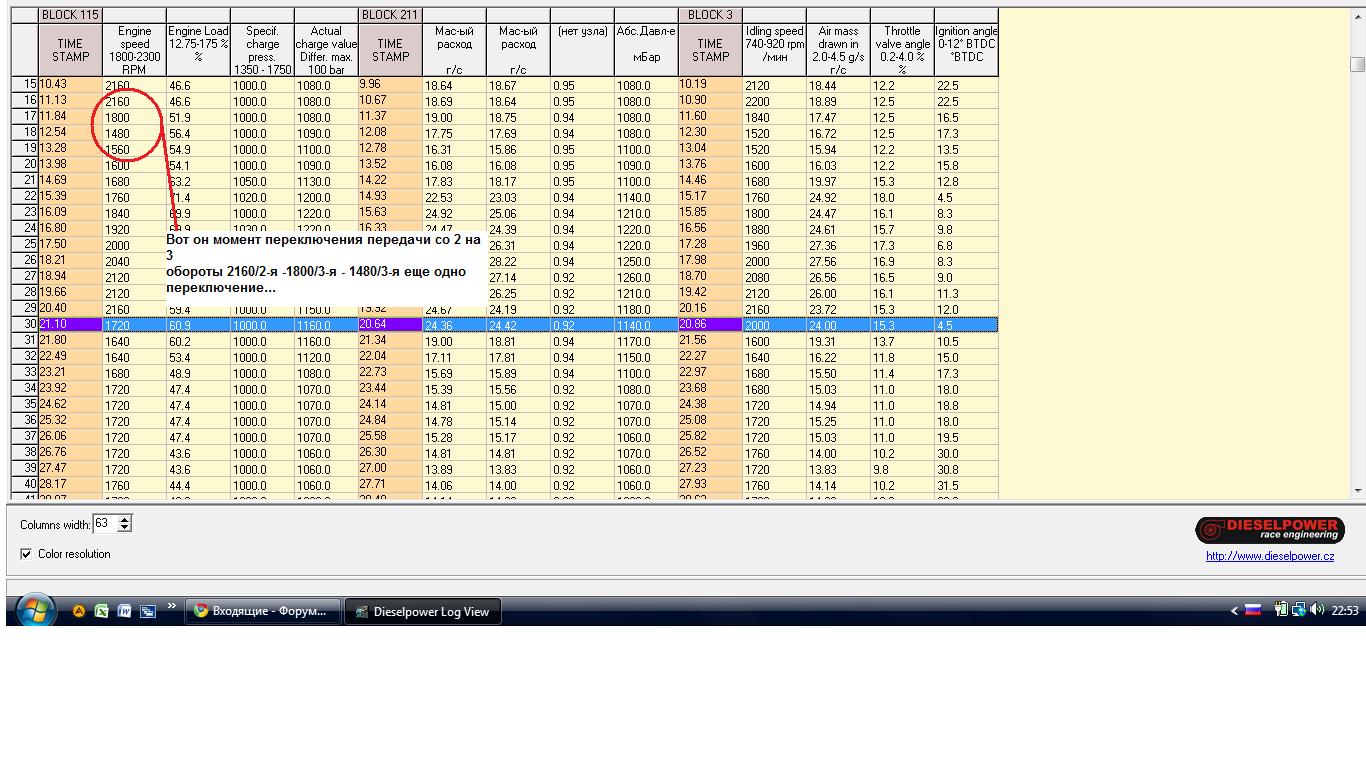Click the BLOCK 211 header cell
This screenshot has width=1366, height=768.
click(390, 15)
